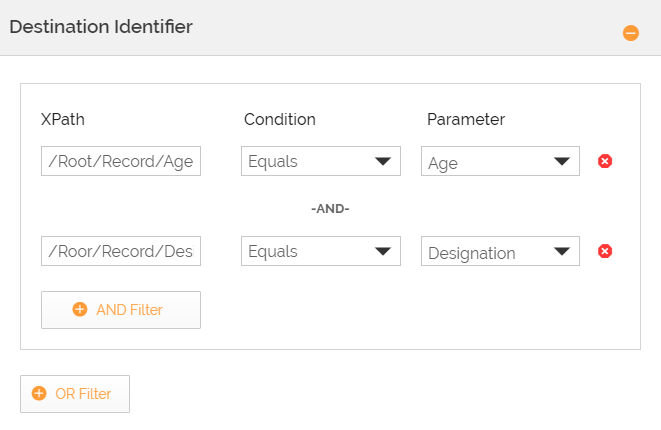The height and width of the screenshot is (430, 661).
Task: Select the 'Designation' text in the Parameter combo box
Action: coord(471,253)
